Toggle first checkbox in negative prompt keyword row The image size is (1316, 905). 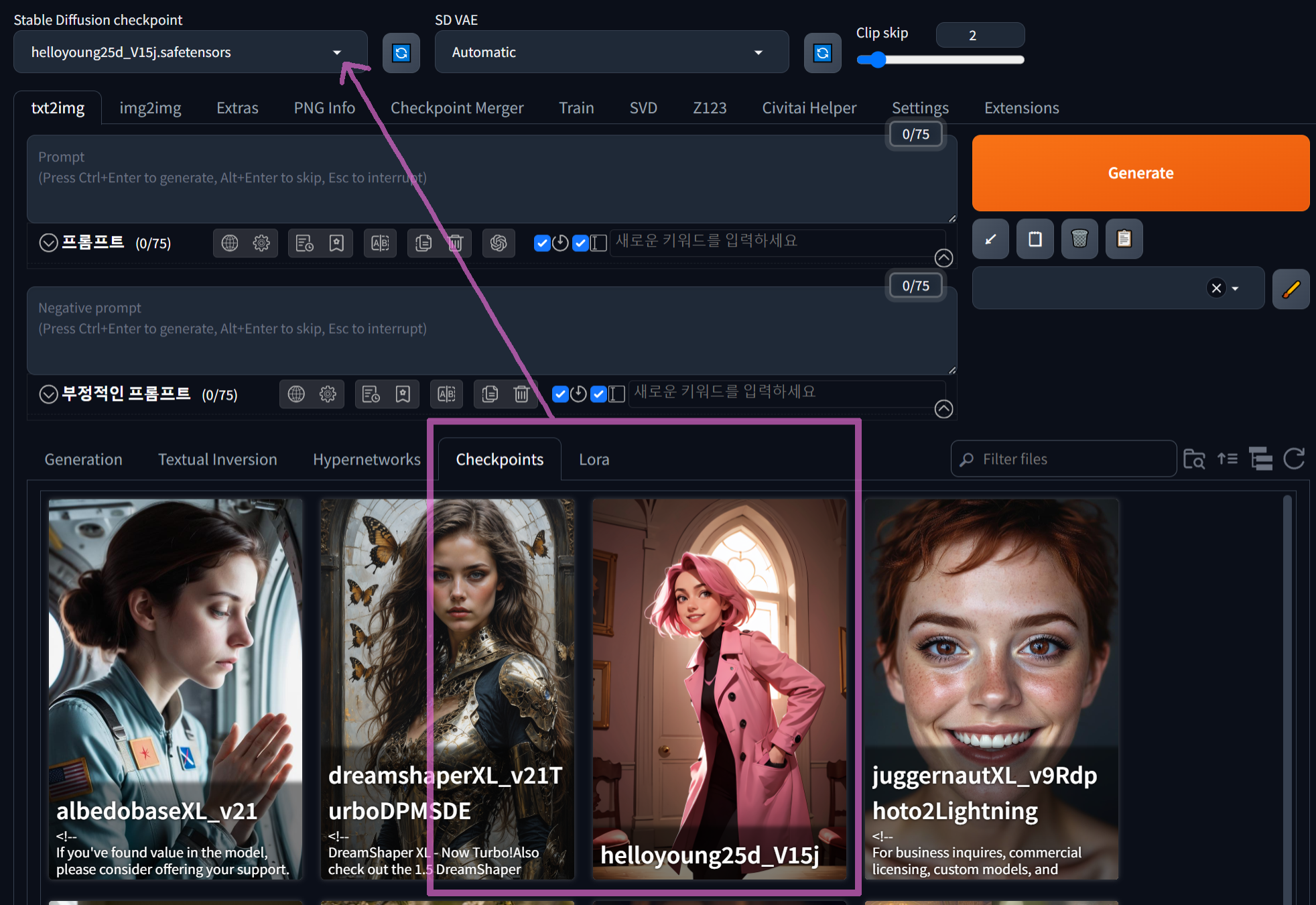(560, 394)
